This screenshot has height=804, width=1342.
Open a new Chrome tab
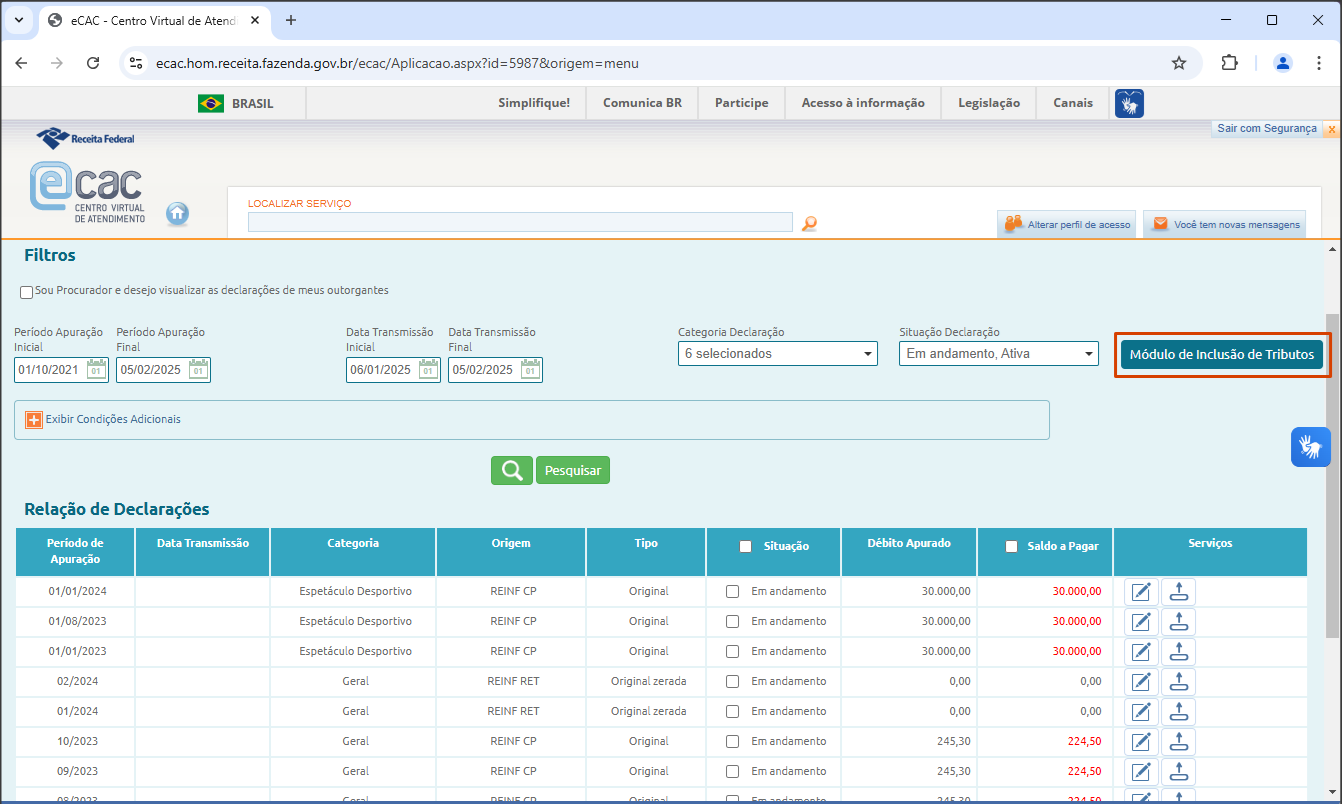coord(291,20)
